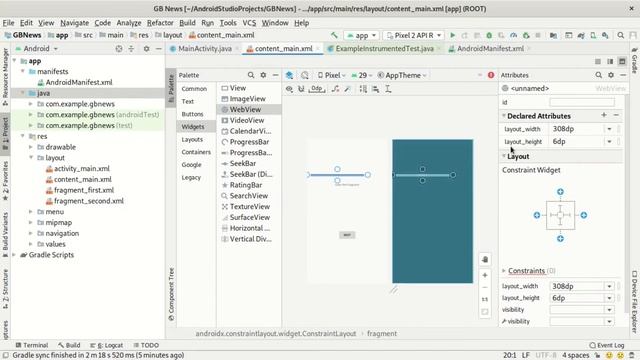
Task: Toggle autoconnect magnet in designer toolbar
Action: 301,89
